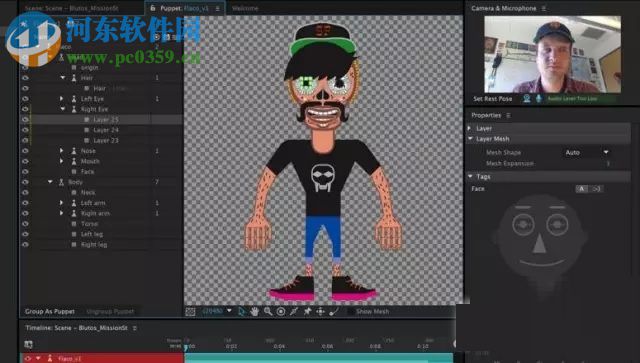Click the timeline playhead marker
The width and height of the screenshot is (640, 363).
tap(186, 347)
